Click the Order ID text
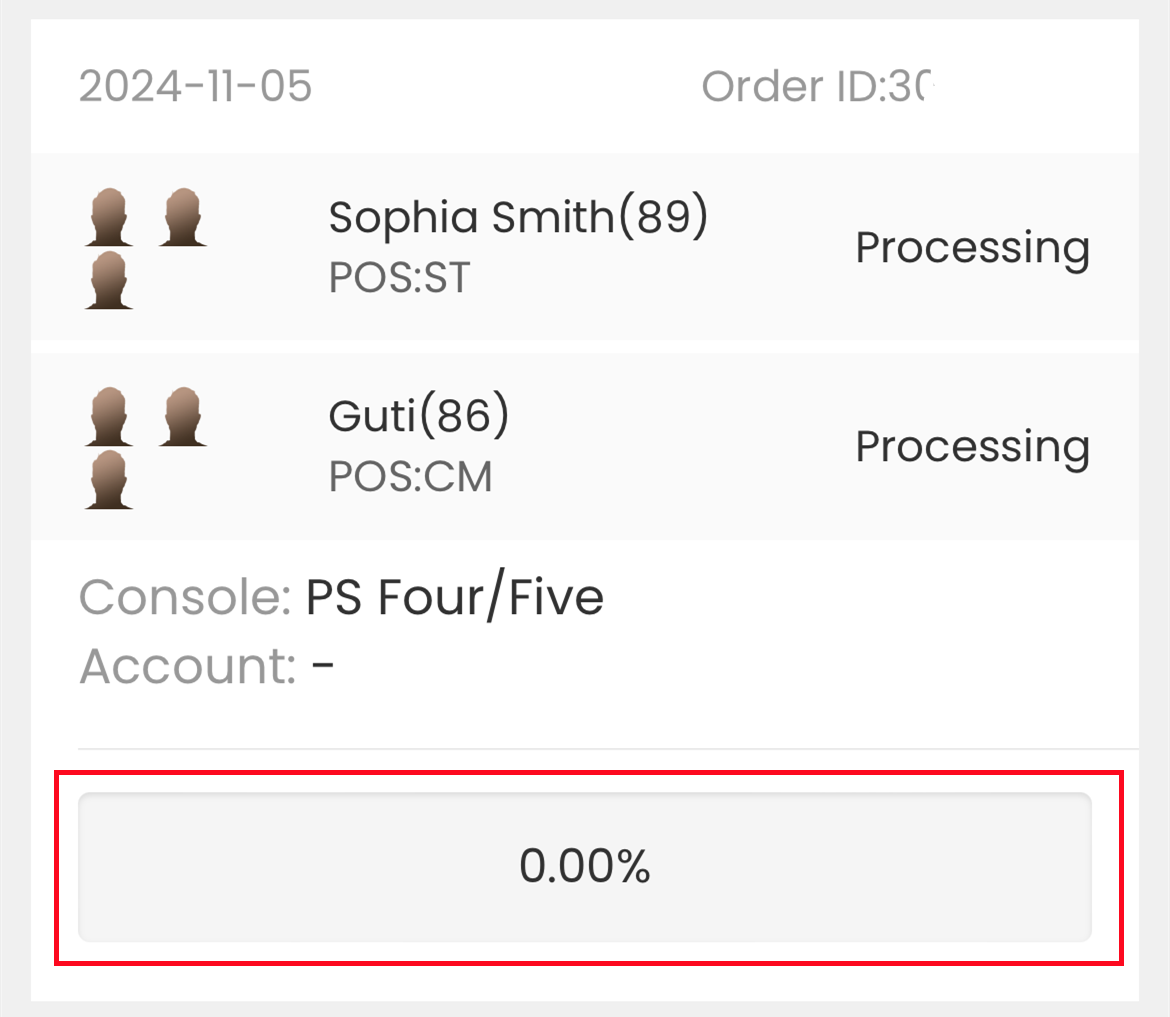 coord(816,87)
